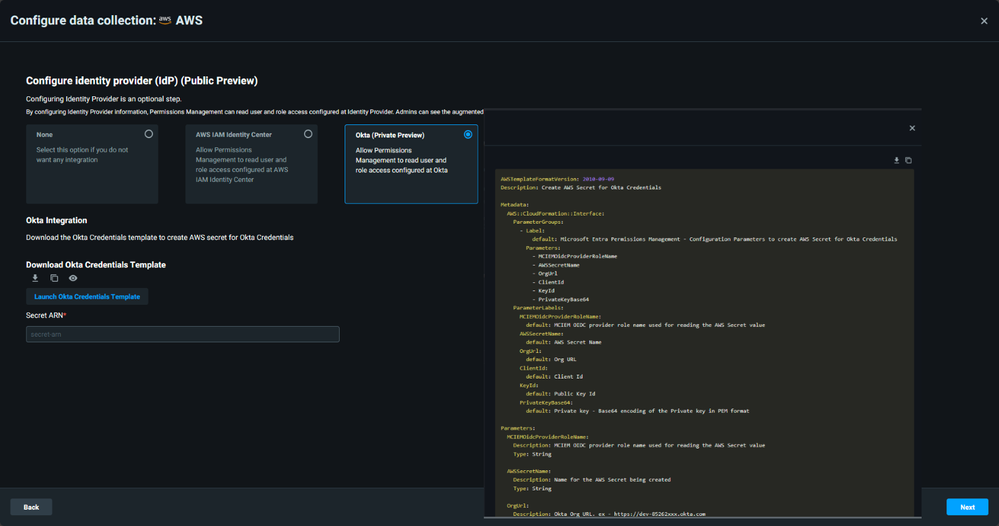Close the Configure data collection dialog

[984, 21]
